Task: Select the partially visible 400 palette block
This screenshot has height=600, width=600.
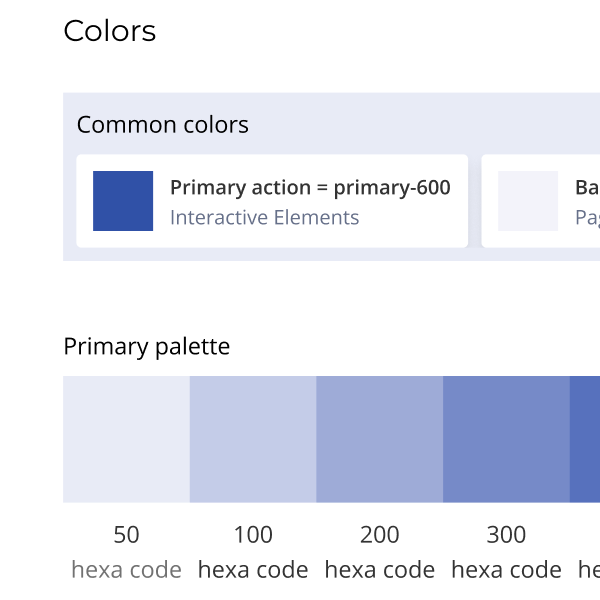Action: (x=585, y=439)
